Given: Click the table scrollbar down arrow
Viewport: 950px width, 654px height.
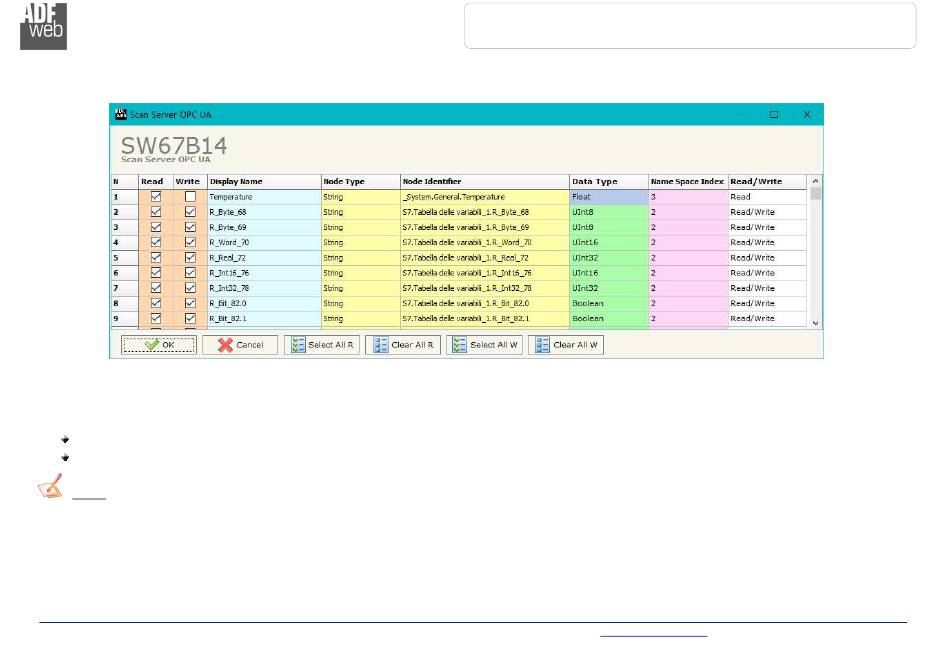Looking at the screenshot, I should (x=815, y=323).
